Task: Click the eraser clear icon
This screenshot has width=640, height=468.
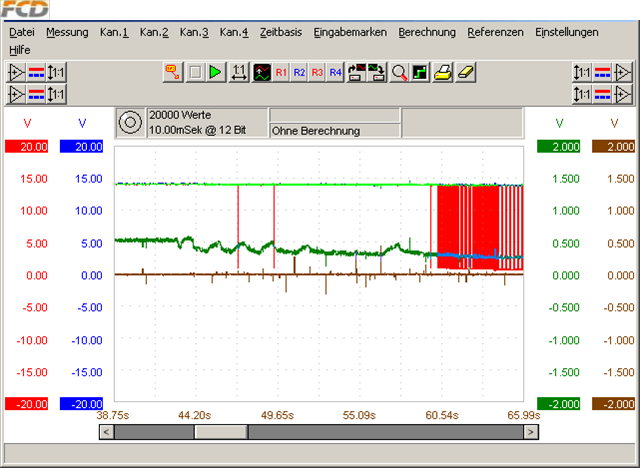Action: (464, 72)
